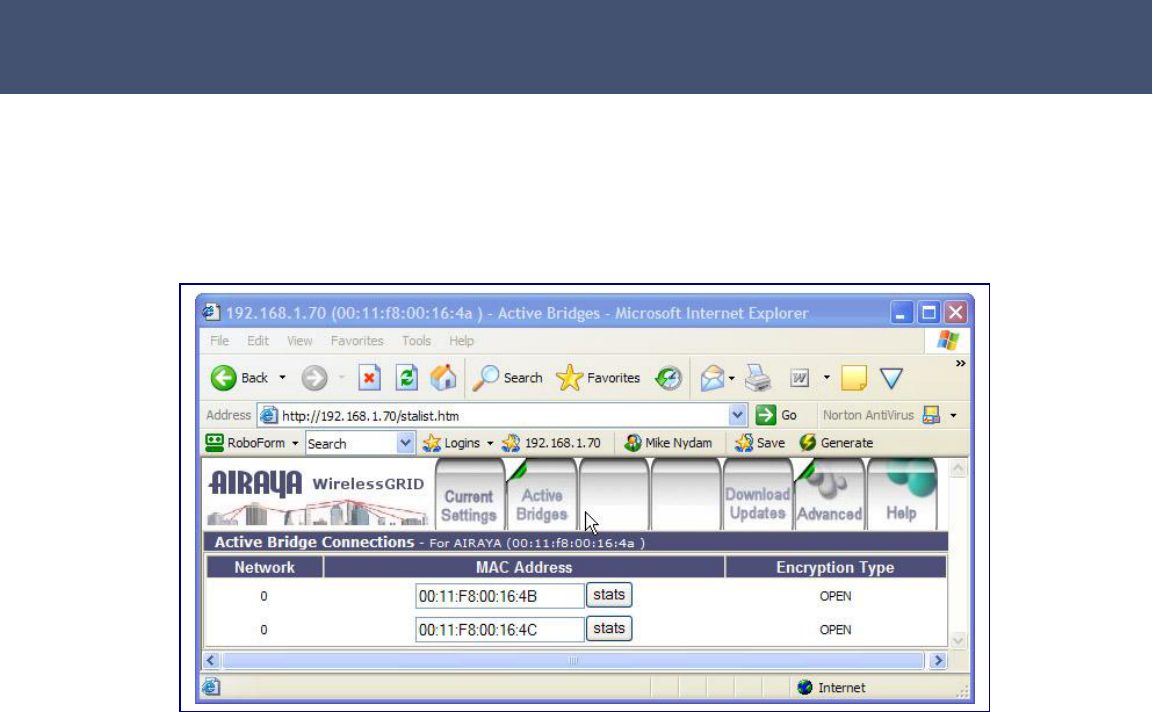Viewport: 1153px width, 712px height.
Task: Click the Internet zone globe icon
Action: [805, 687]
